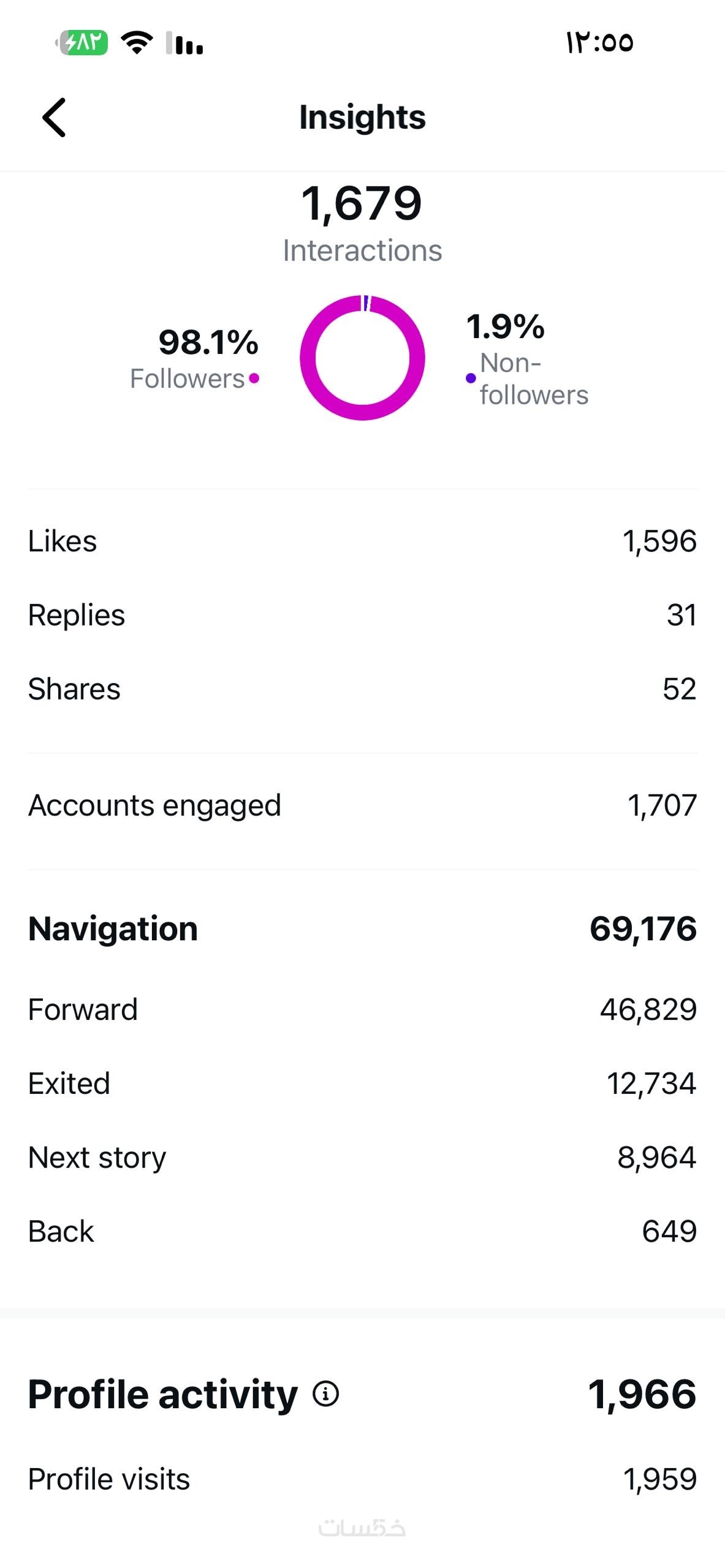Select the Replies row

pyautogui.click(x=362, y=615)
